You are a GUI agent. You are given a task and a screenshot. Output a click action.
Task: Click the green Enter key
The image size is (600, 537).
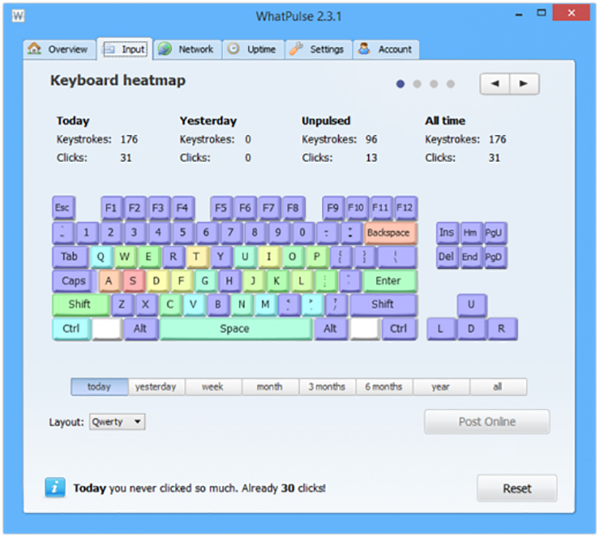(389, 281)
